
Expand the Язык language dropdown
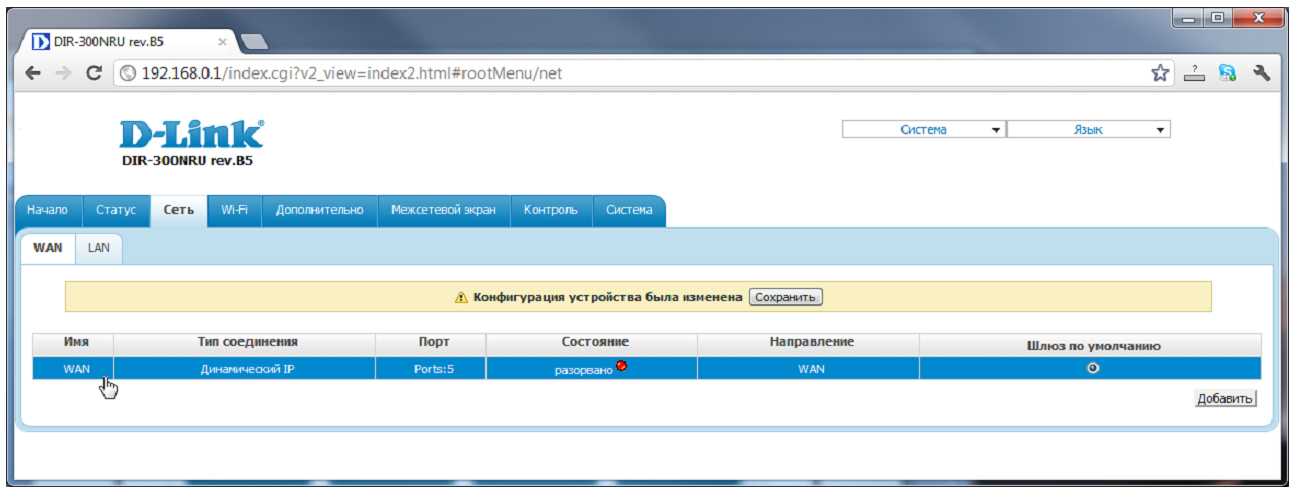[1088, 130]
